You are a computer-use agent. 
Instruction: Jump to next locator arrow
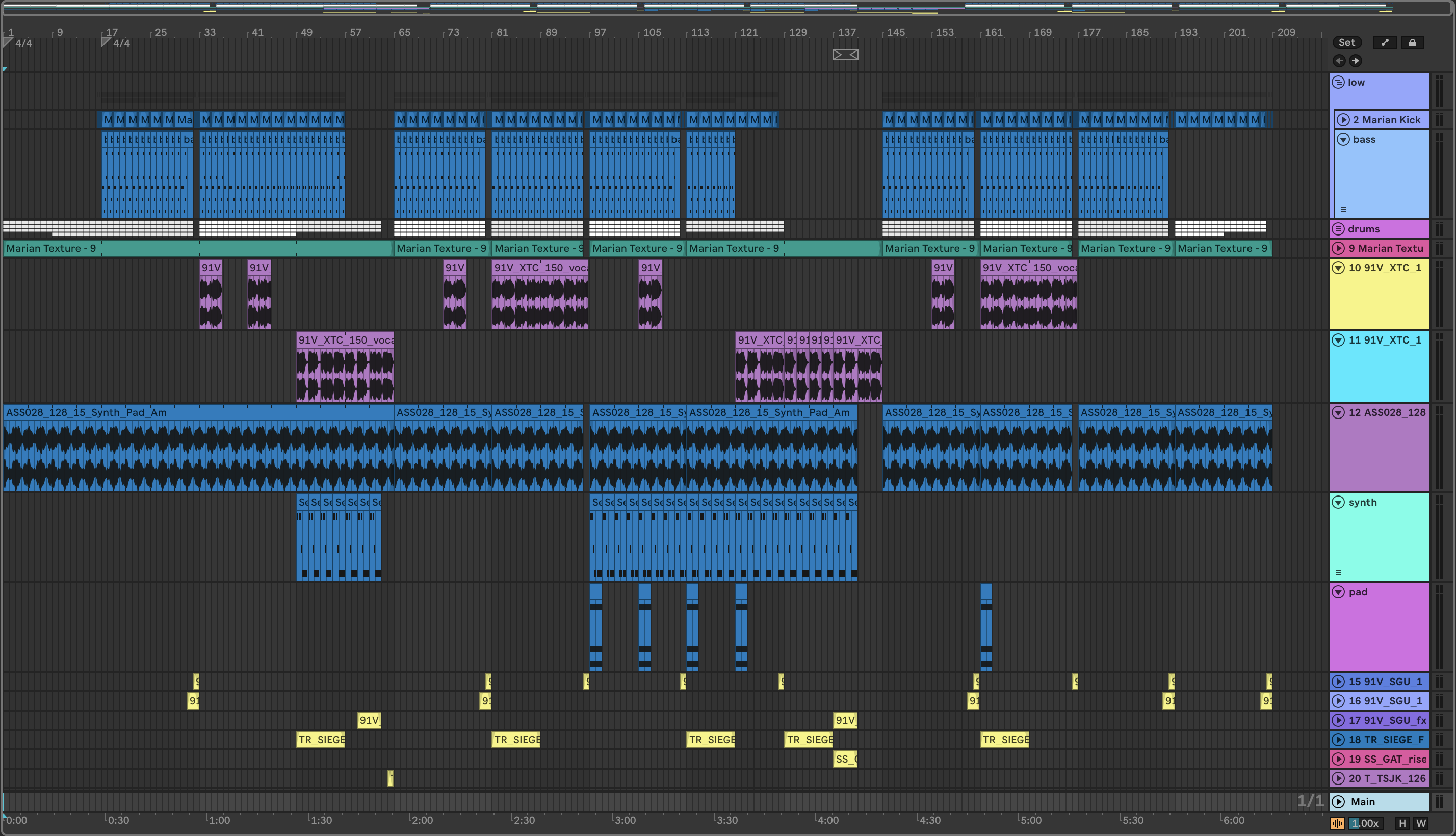click(1355, 61)
